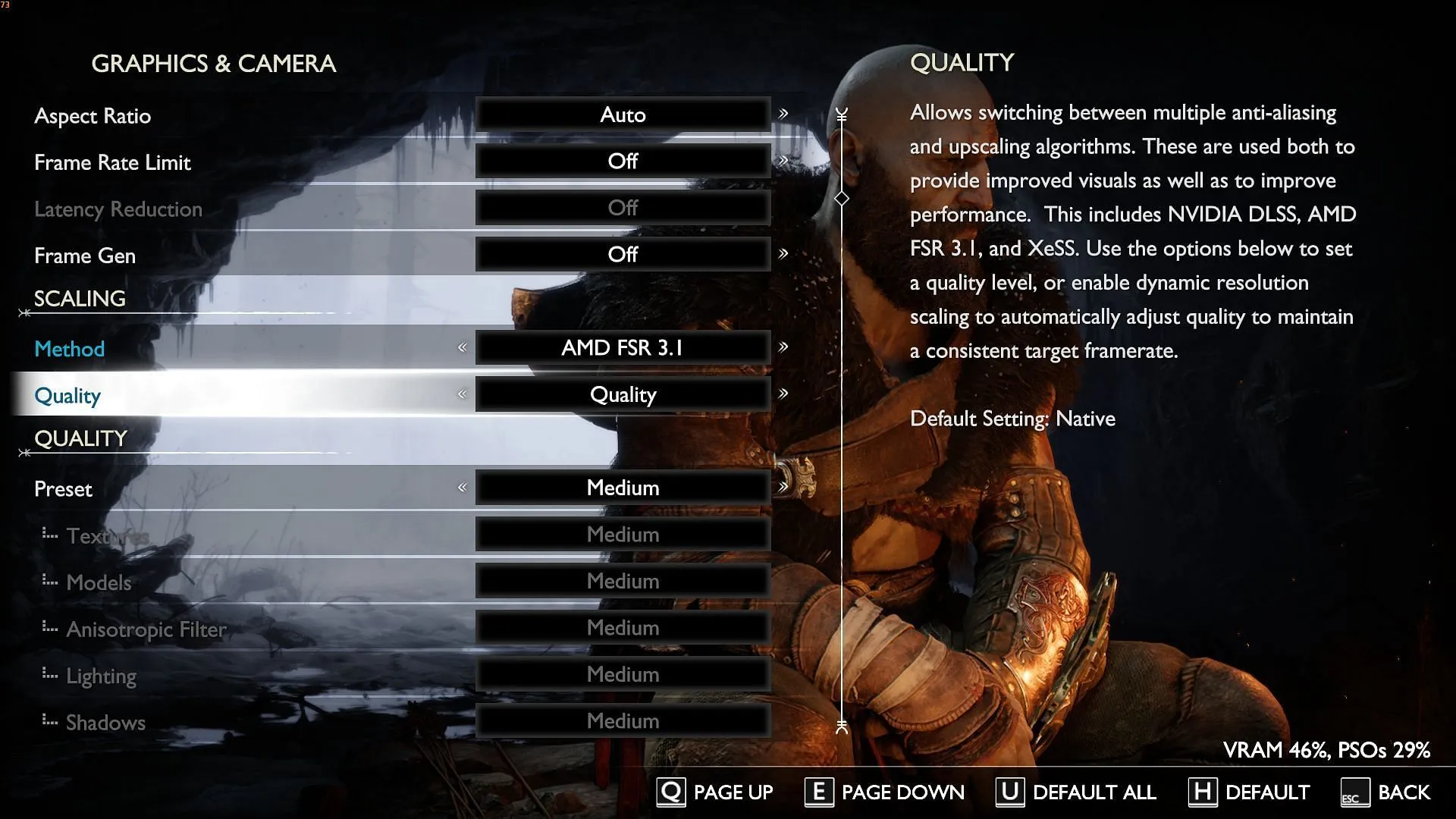Select QUALITY settings header section
1456x819 pixels.
(x=80, y=438)
